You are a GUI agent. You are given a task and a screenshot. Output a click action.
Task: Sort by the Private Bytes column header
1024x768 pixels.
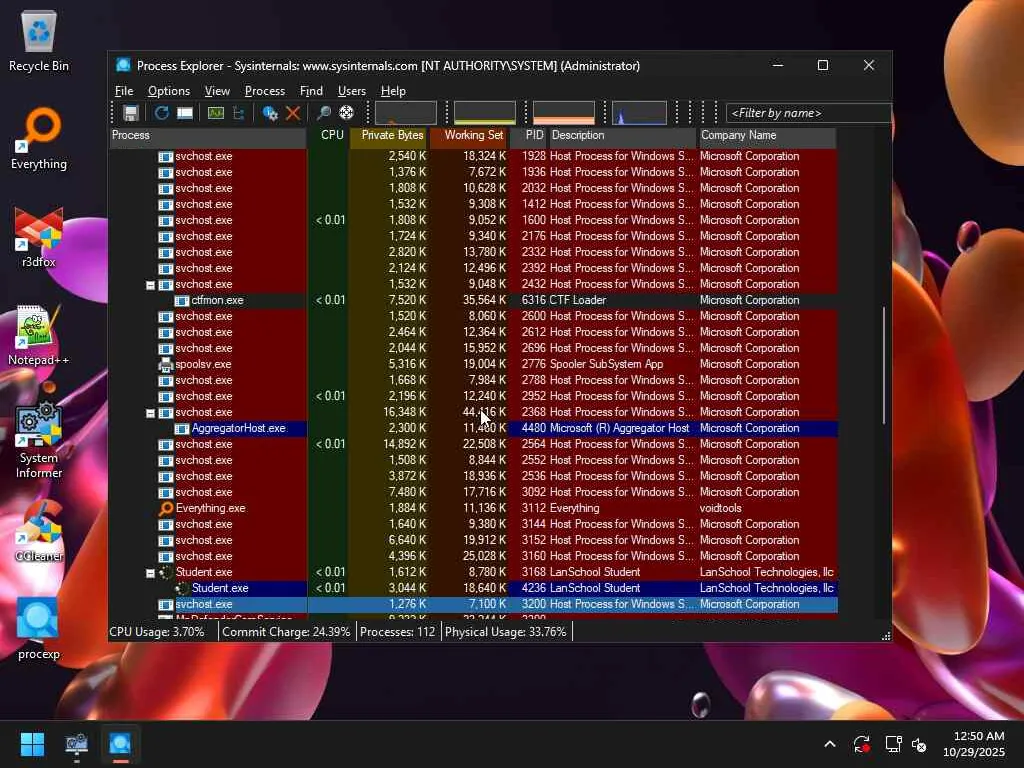click(x=389, y=136)
